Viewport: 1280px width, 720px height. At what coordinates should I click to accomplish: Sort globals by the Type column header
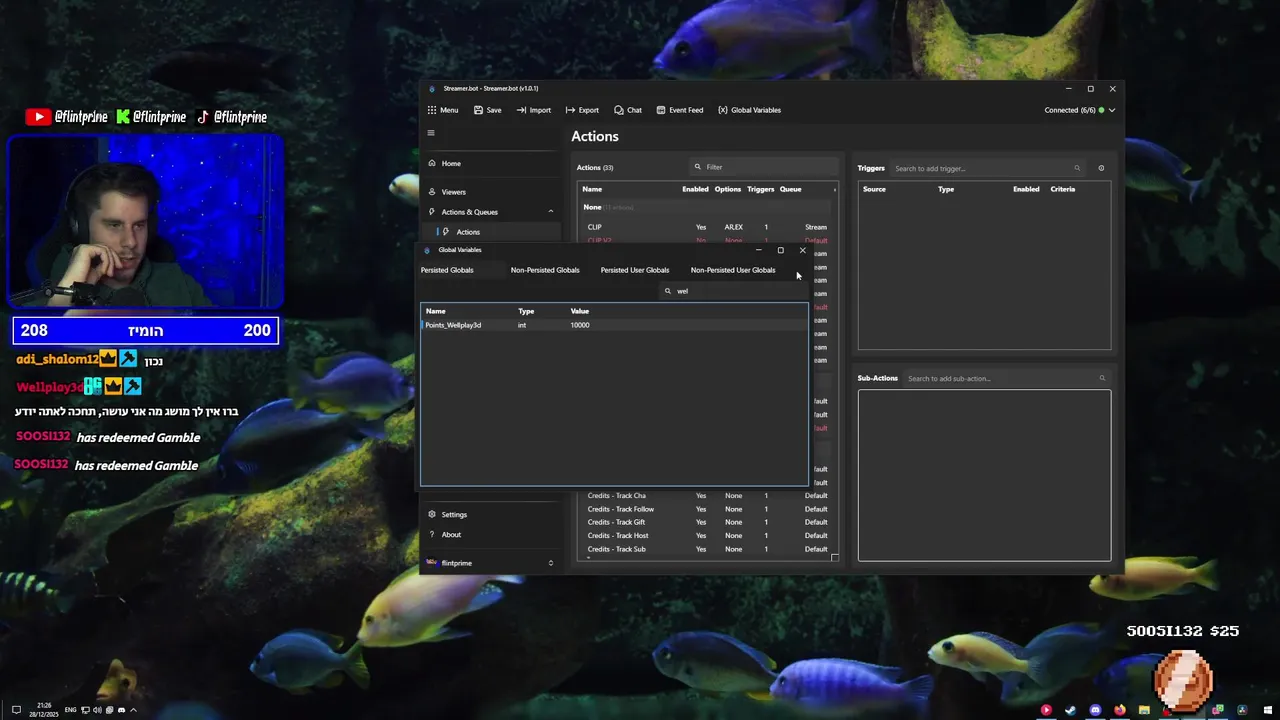click(x=526, y=311)
